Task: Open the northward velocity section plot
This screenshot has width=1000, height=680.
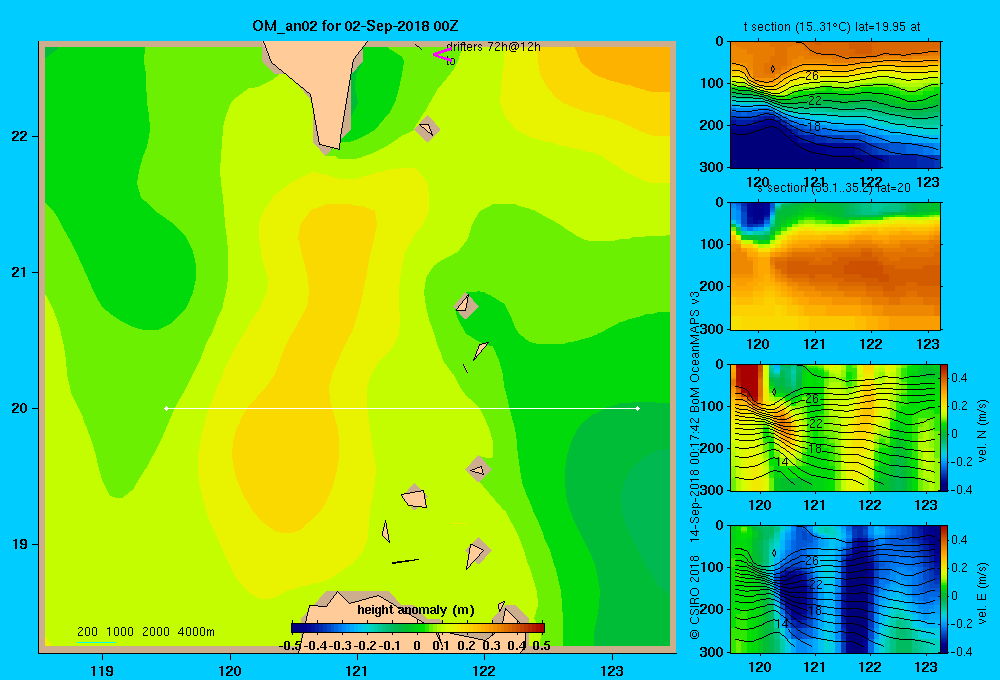Action: (x=835, y=427)
